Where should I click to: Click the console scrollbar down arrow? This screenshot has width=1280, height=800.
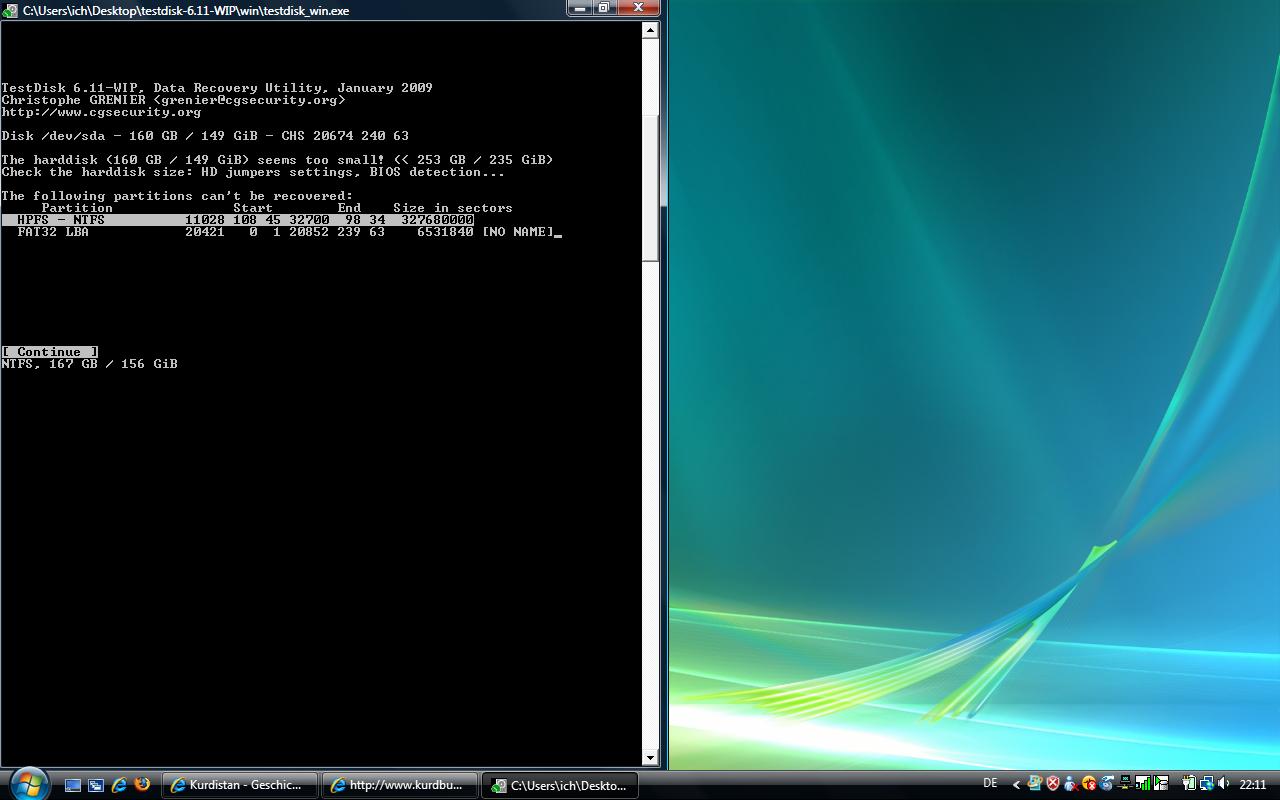[650, 758]
